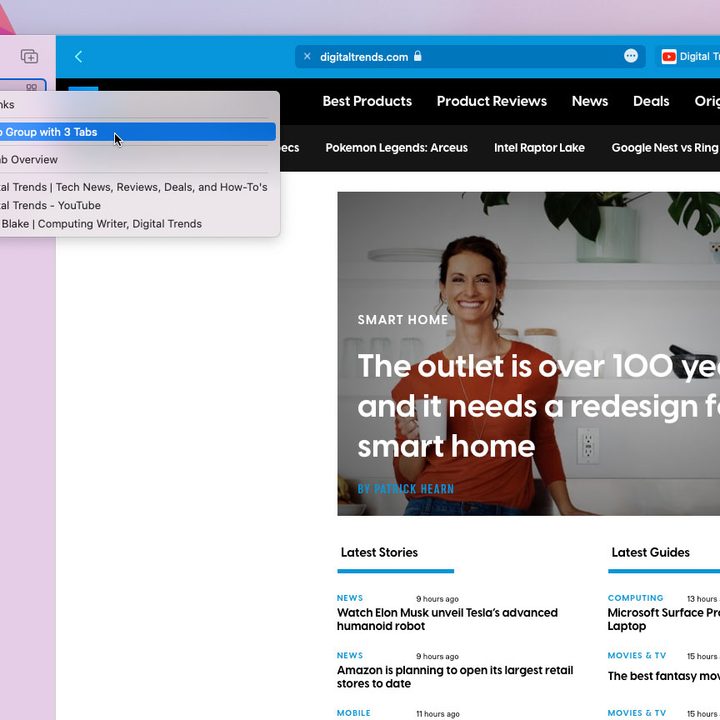This screenshot has height=720, width=720.
Task: Open the Blake Computing Writer tab entry
Action: 138,224
